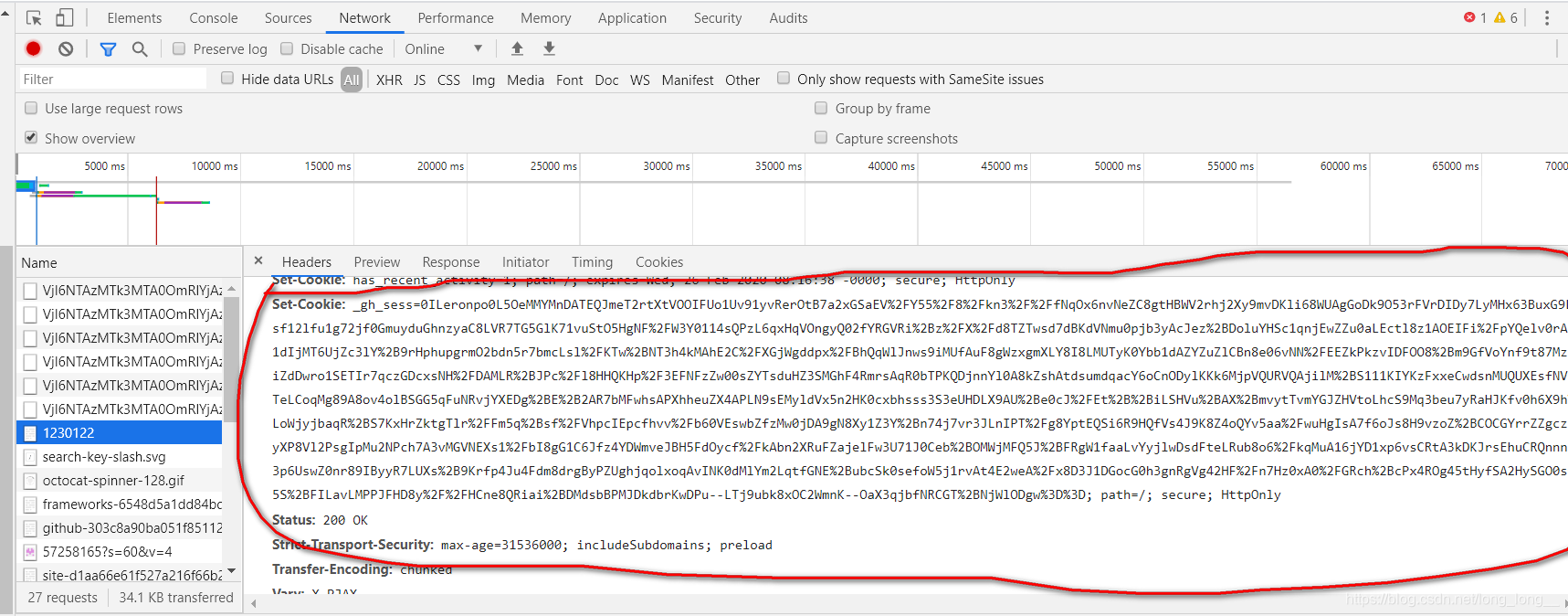
Task: Toggle the filter funnel icon
Action: tap(108, 49)
